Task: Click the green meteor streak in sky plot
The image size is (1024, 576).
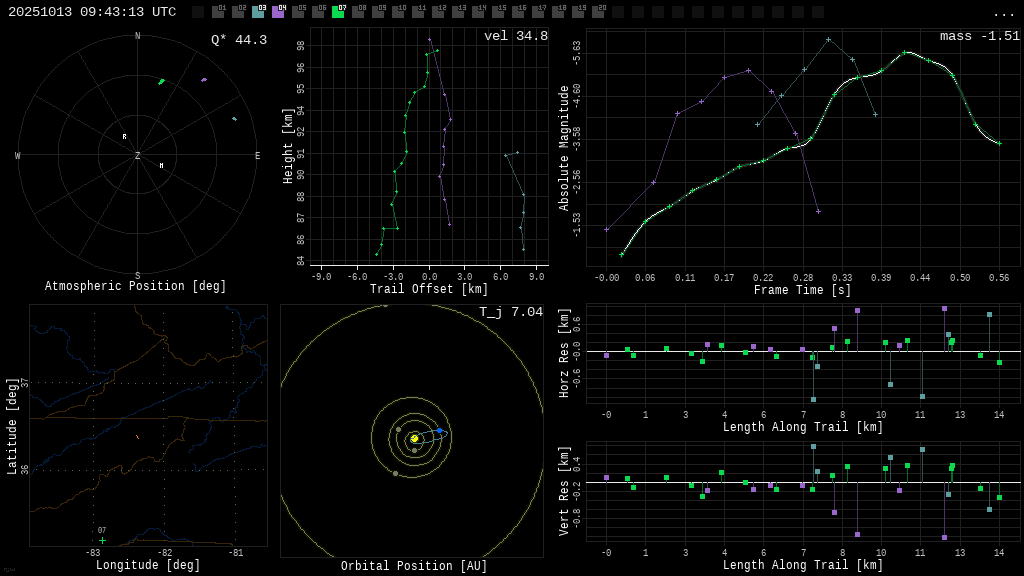Action: point(161,82)
